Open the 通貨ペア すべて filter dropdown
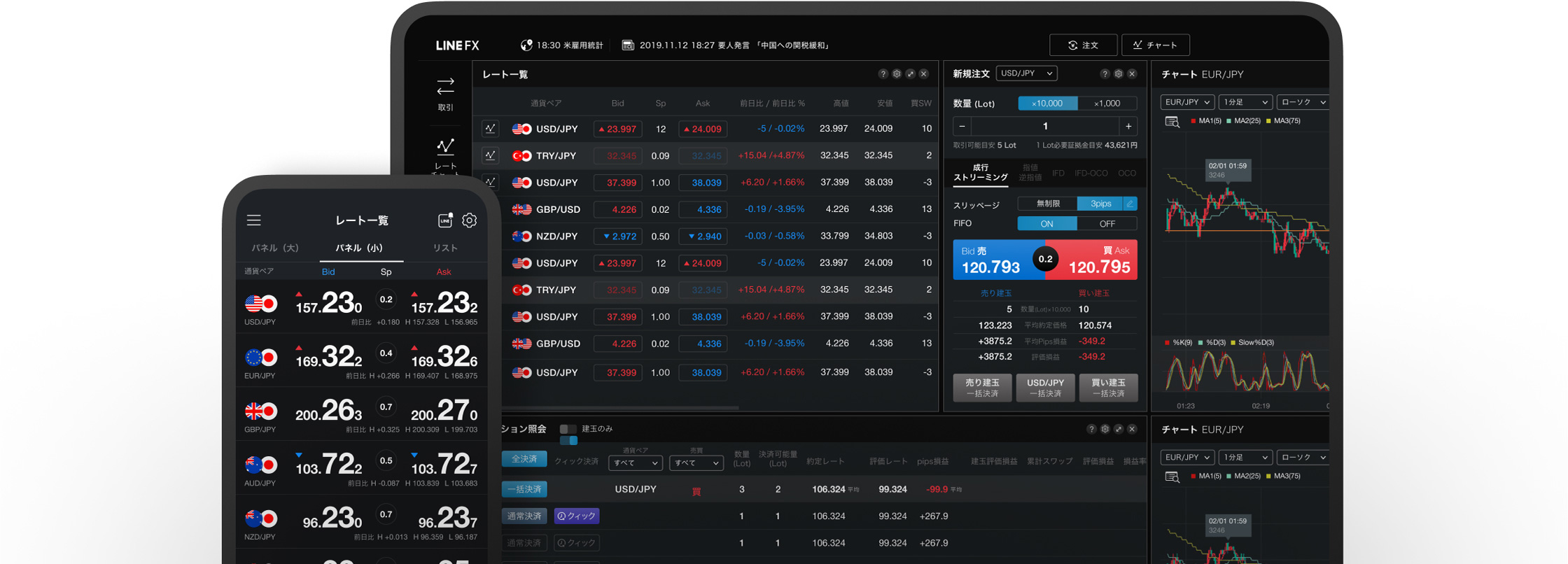 pyautogui.click(x=635, y=463)
